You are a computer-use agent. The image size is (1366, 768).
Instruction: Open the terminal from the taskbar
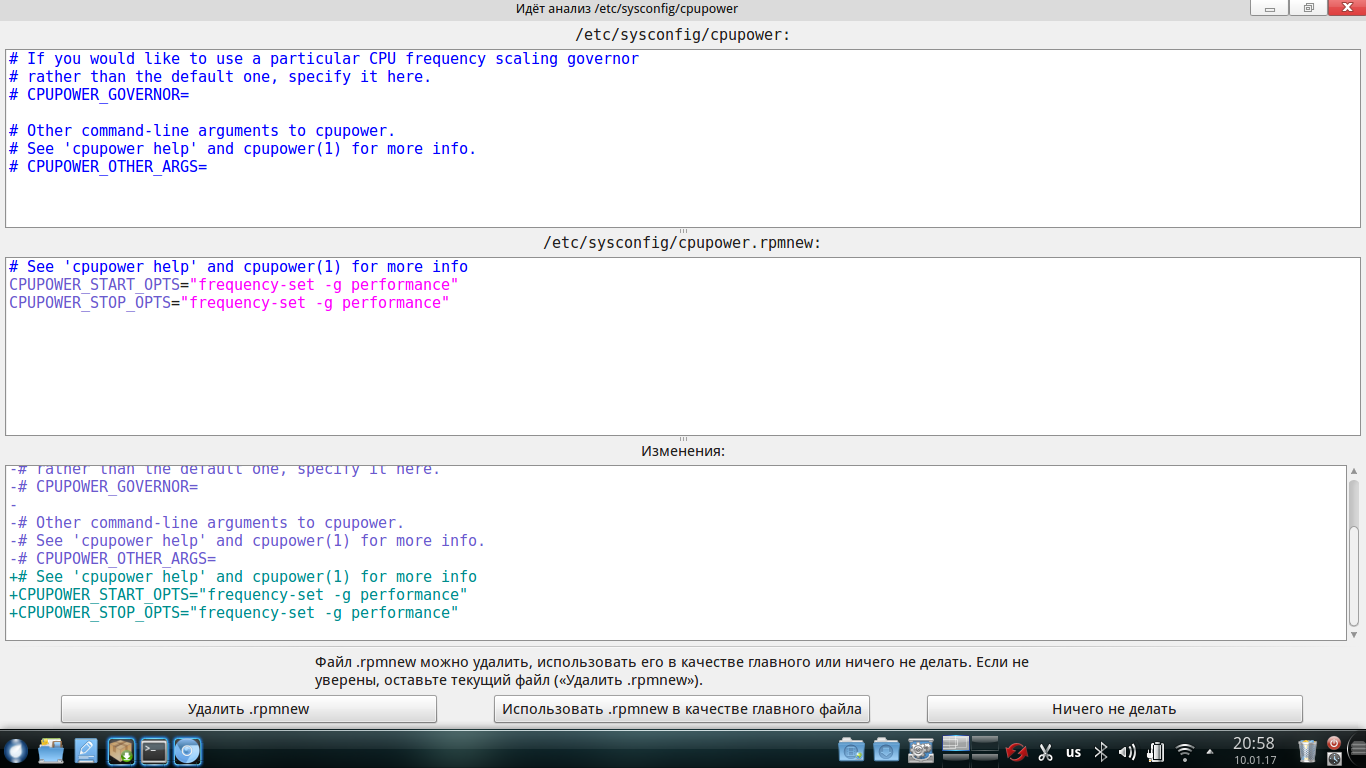154,750
